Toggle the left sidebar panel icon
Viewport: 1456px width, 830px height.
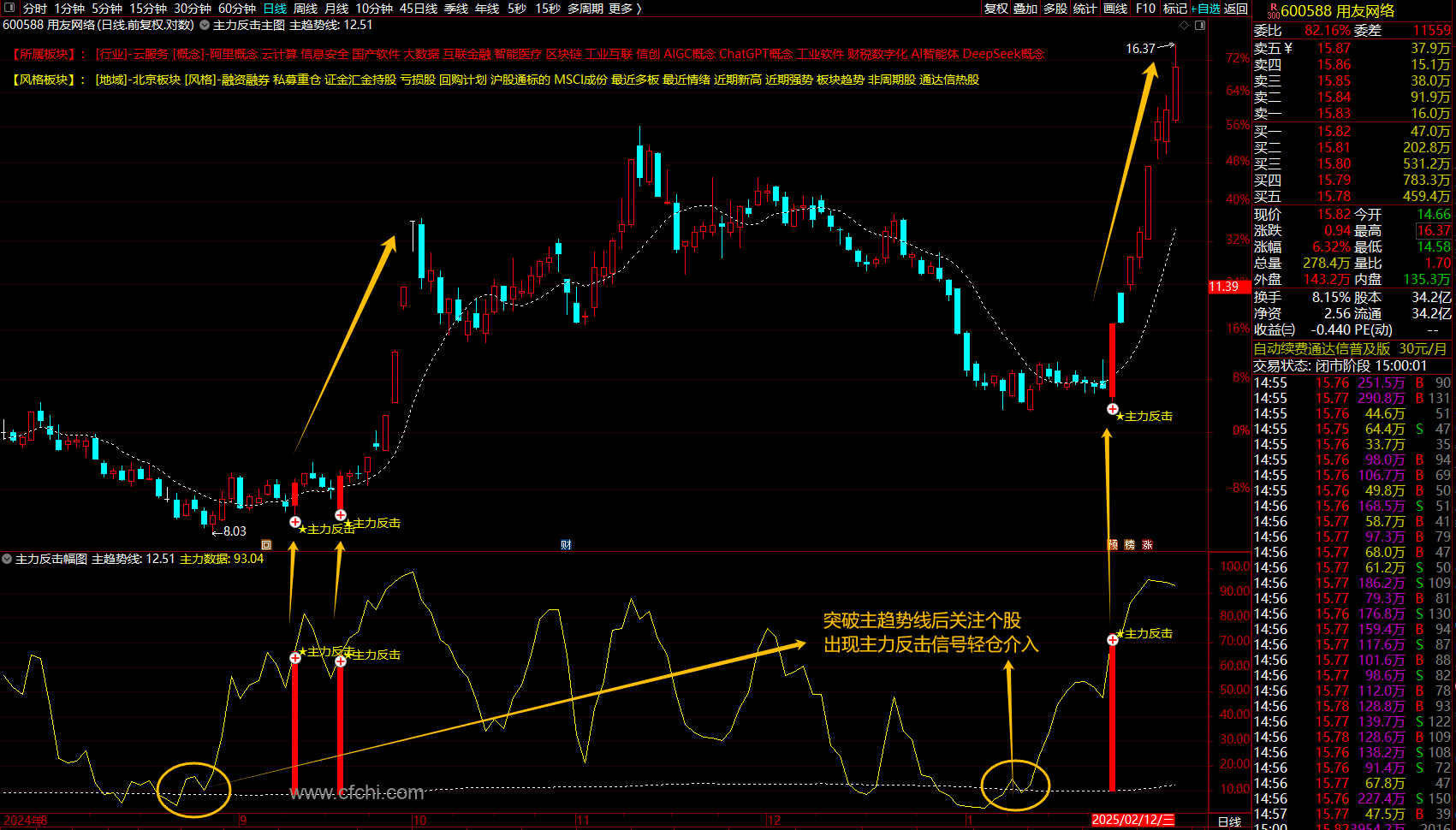9,9
